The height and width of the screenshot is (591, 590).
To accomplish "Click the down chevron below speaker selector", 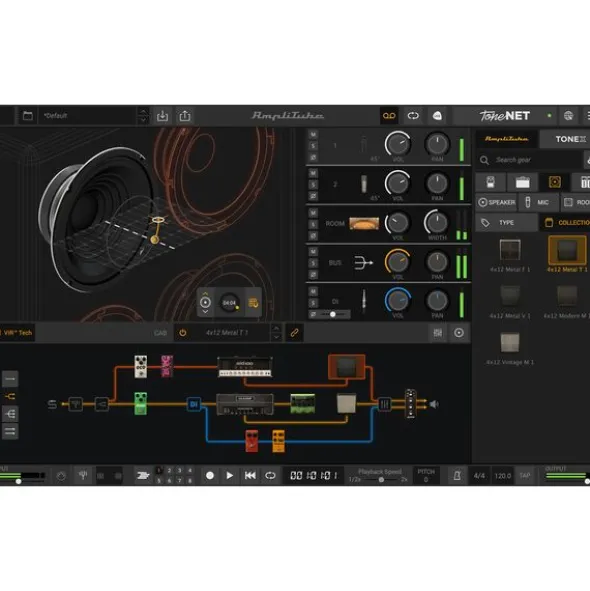I will [205, 312].
